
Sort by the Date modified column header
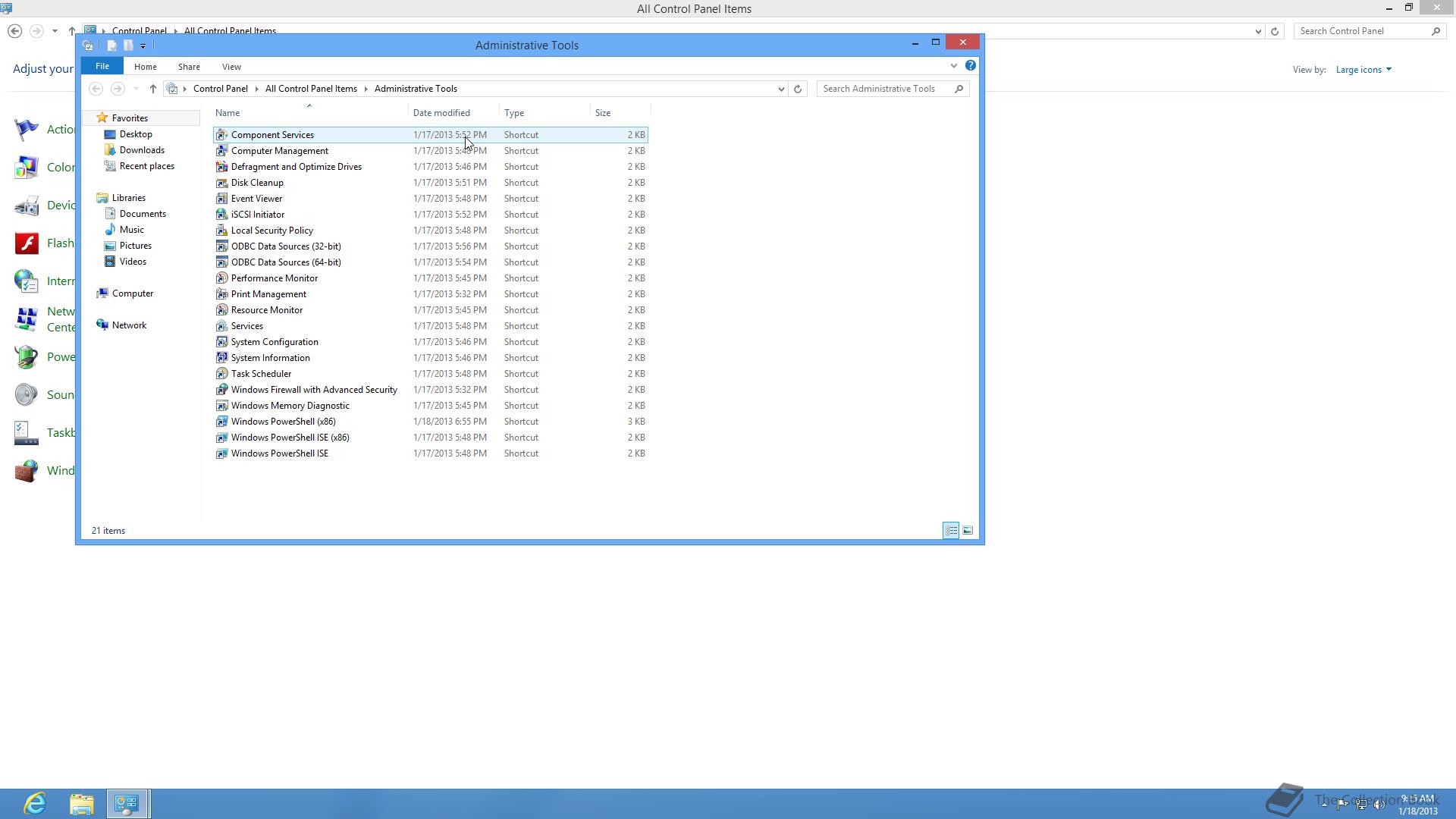453,113
